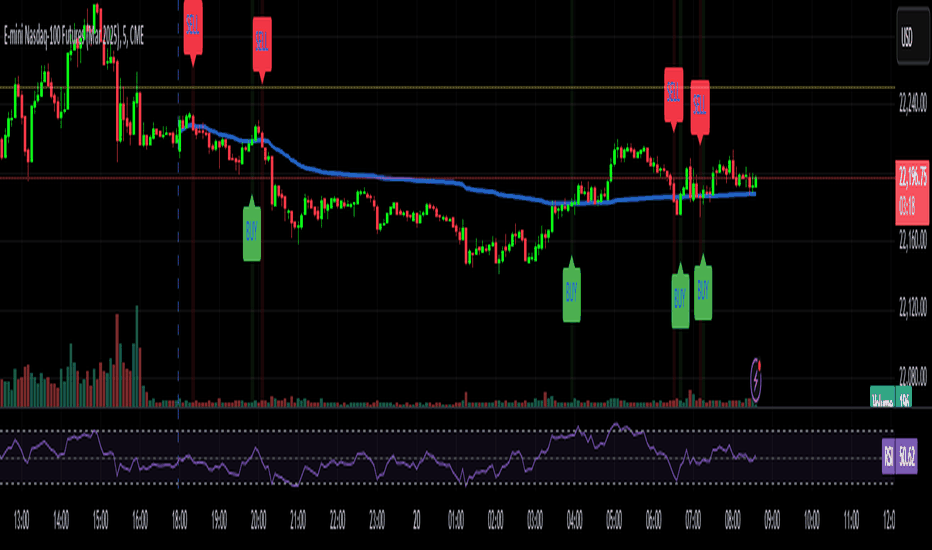
Task: Click the 02:00 time axis label
Action: coord(495,520)
